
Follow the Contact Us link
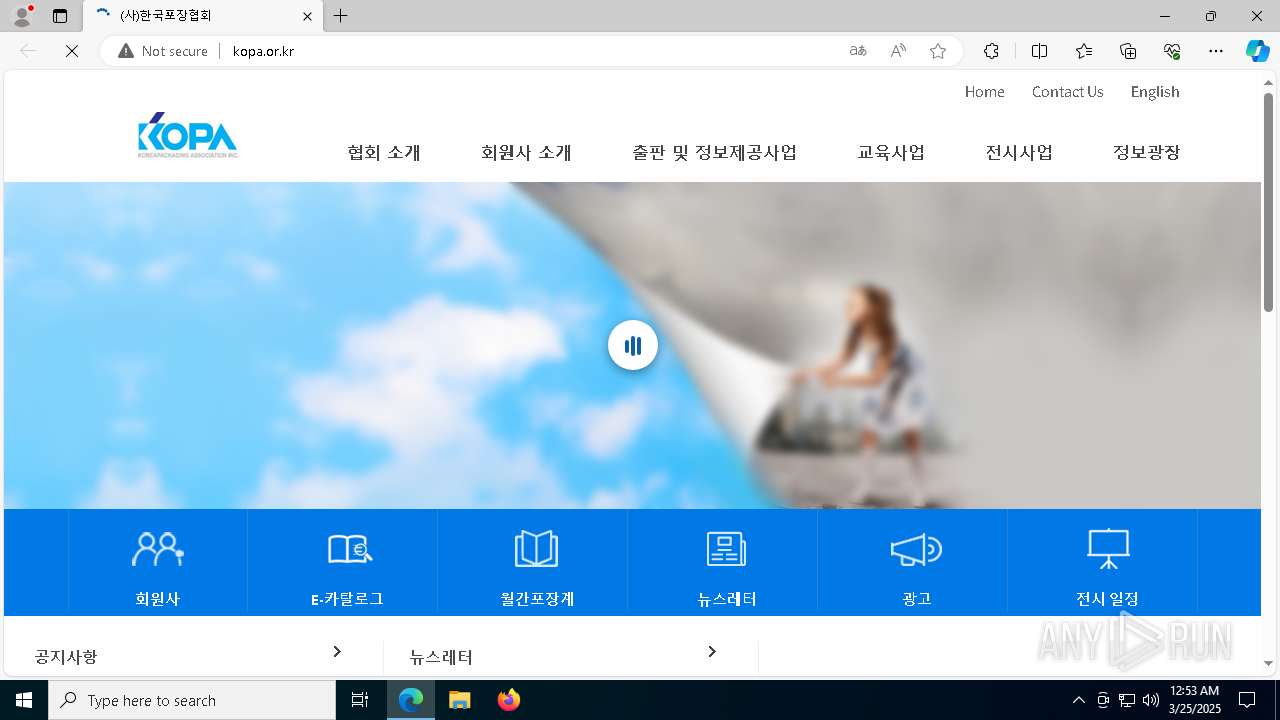pos(1067,91)
